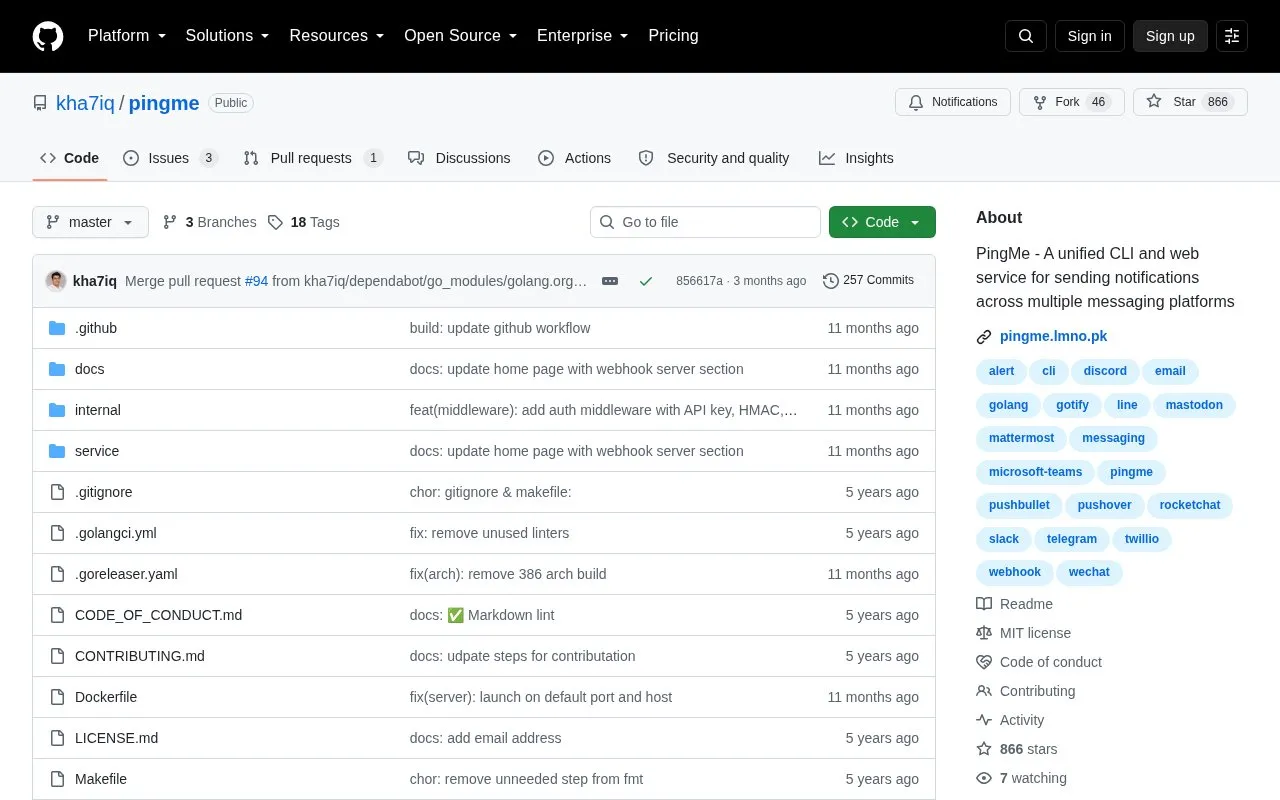Click the MIT license scale icon
This screenshot has width=1280, height=800.
(x=984, y=633)
